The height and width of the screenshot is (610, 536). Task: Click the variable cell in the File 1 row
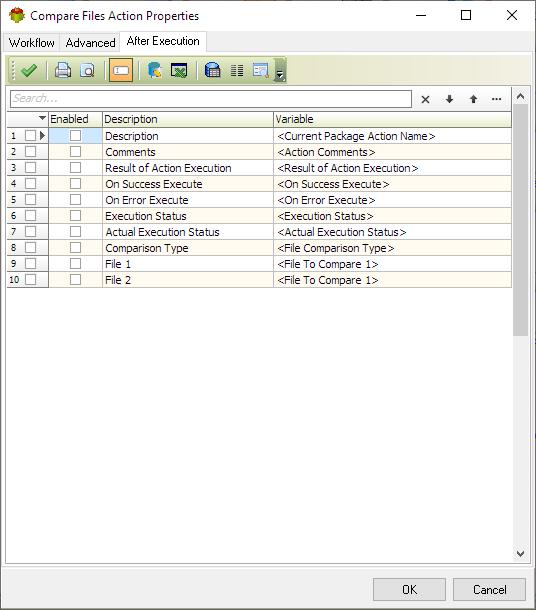392,264
